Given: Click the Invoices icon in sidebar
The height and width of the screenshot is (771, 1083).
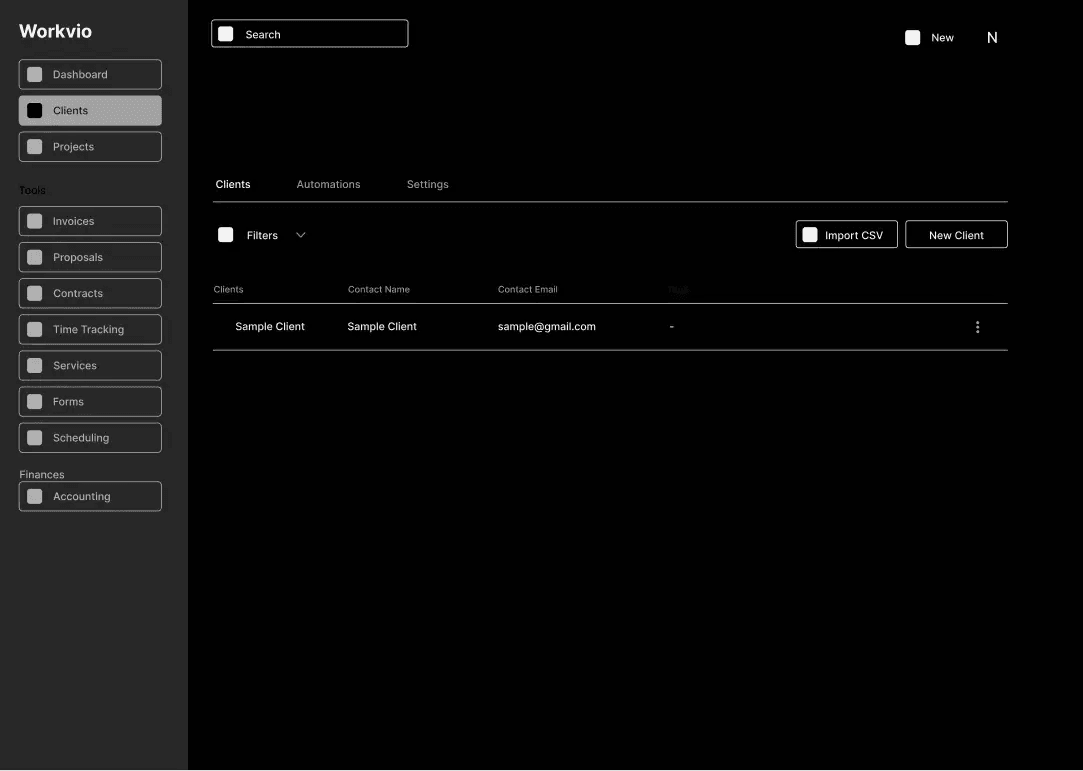Looking at the screenshot, I should pos(35,222).
